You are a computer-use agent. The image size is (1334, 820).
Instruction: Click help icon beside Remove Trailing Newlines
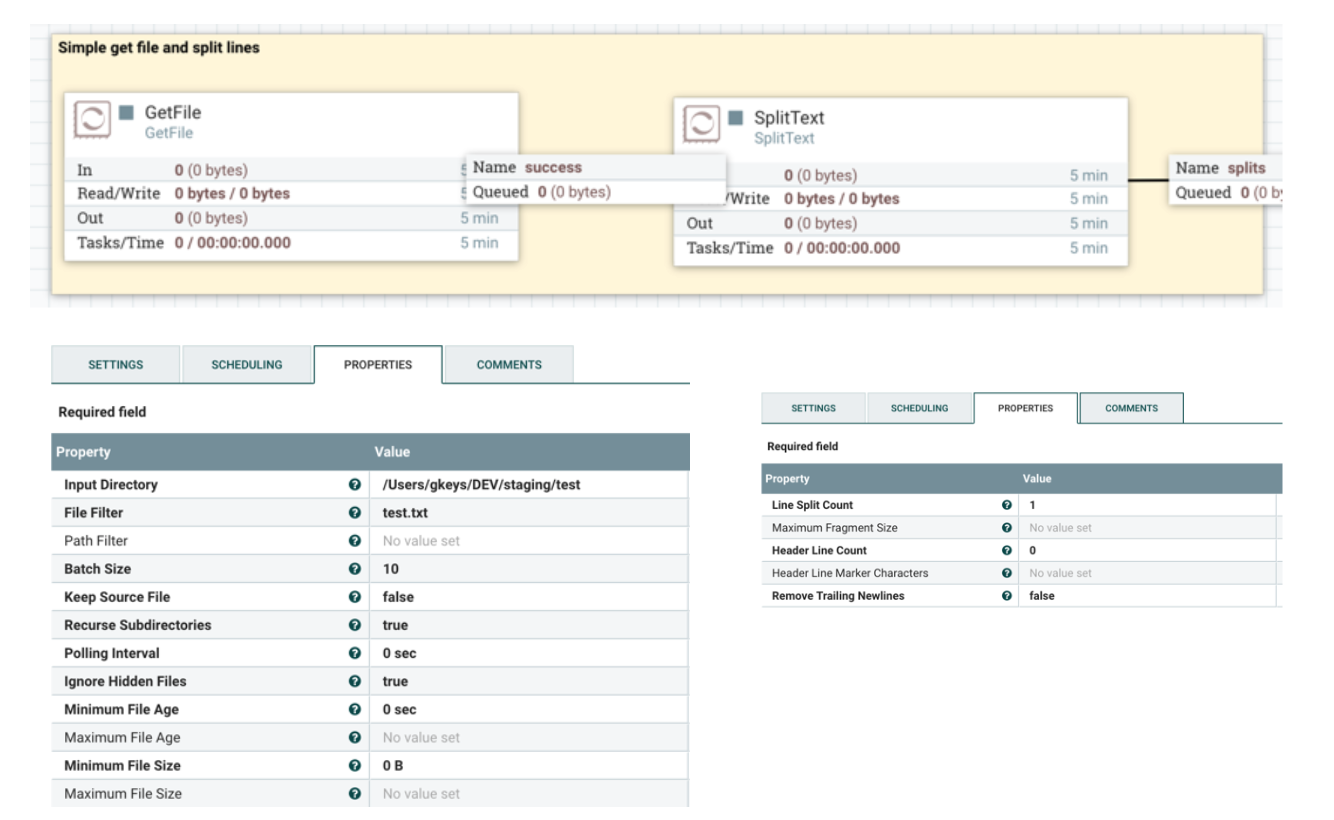coord(1007,596)
